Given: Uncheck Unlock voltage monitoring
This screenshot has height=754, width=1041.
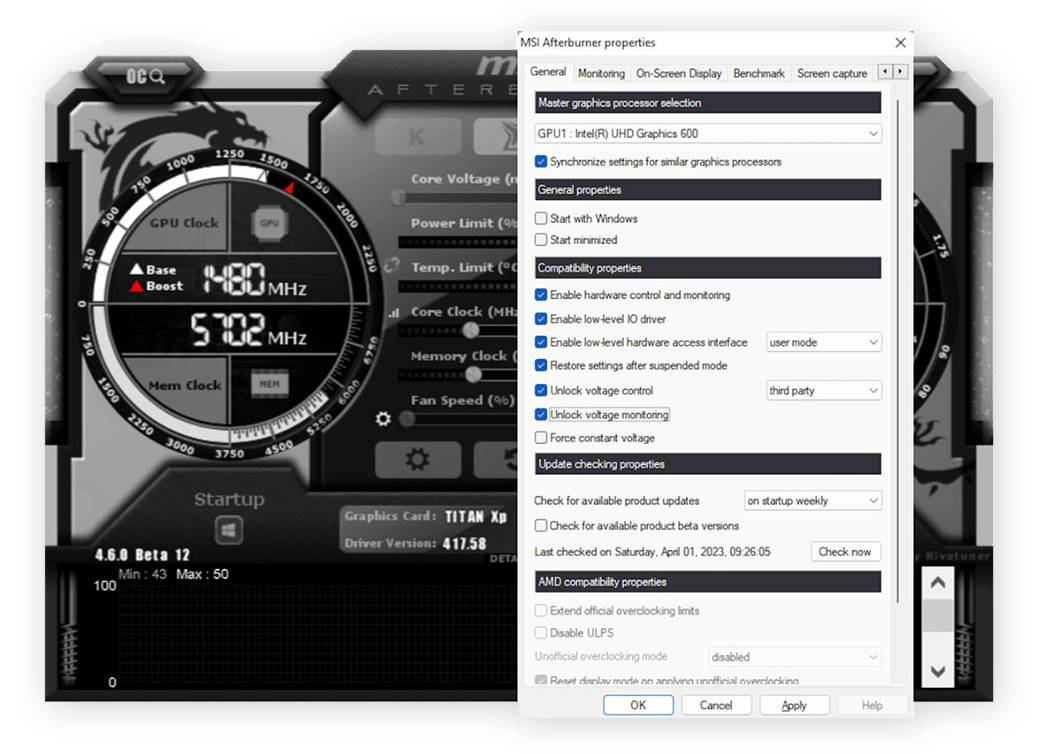Looking at the screenshot, I should (541, 415).
